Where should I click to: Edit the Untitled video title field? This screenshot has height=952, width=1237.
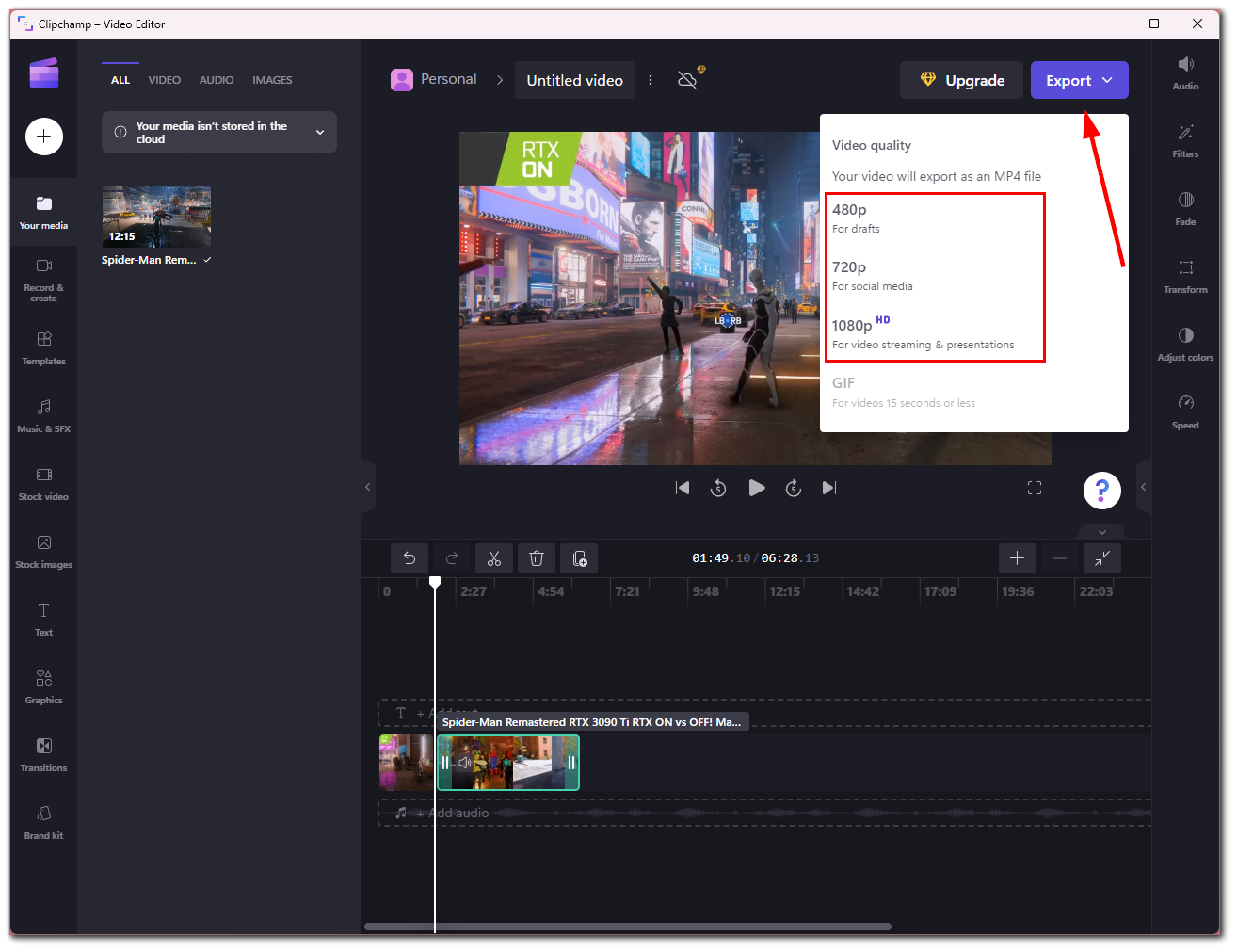pyautogui.click(x=574, y=80)
